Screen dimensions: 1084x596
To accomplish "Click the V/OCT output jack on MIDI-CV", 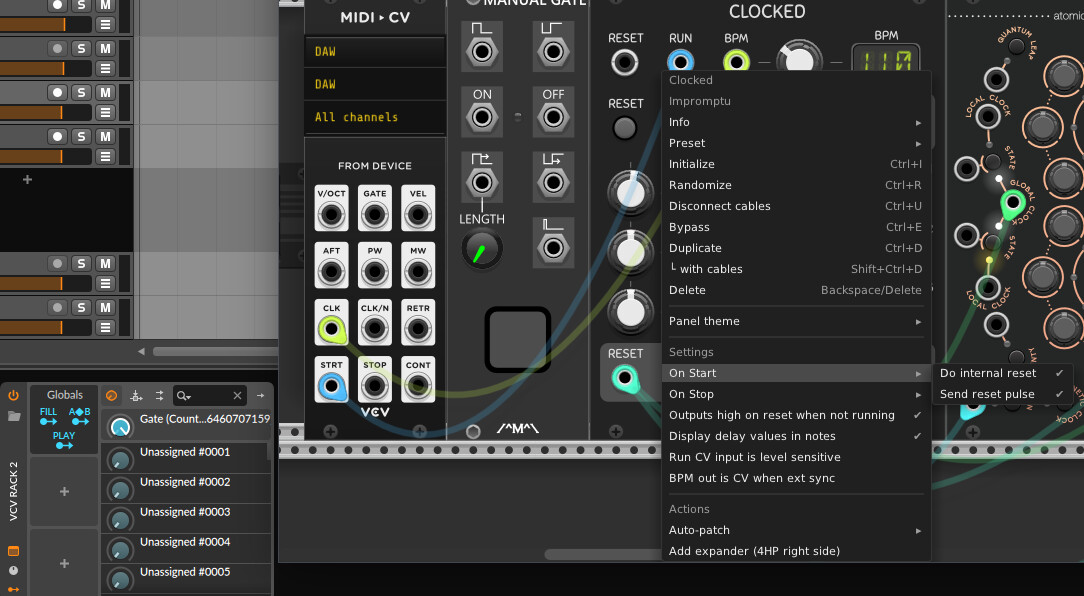I will pos(332,215).
